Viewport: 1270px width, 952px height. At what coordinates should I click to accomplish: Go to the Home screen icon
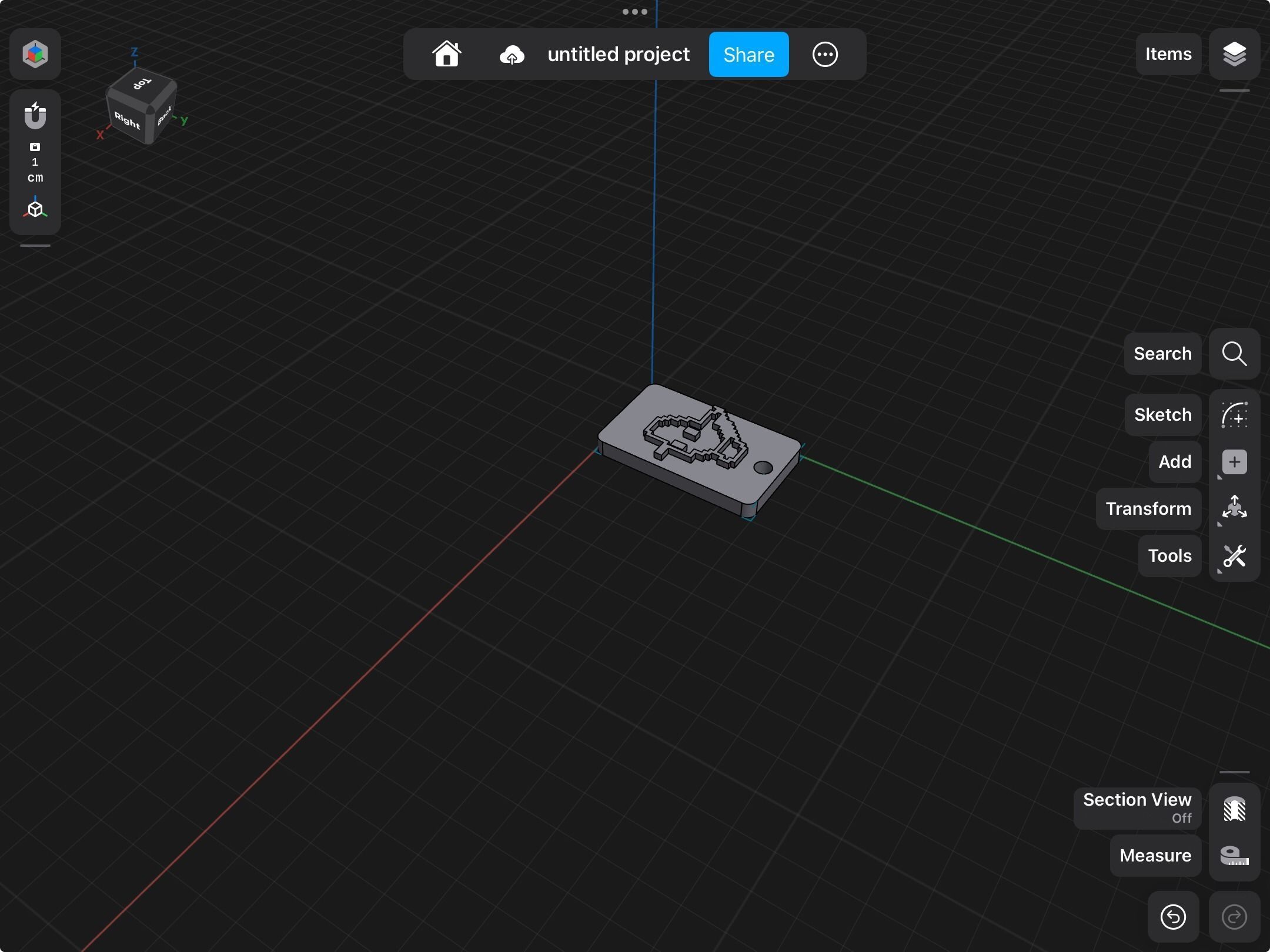[447, 54]
